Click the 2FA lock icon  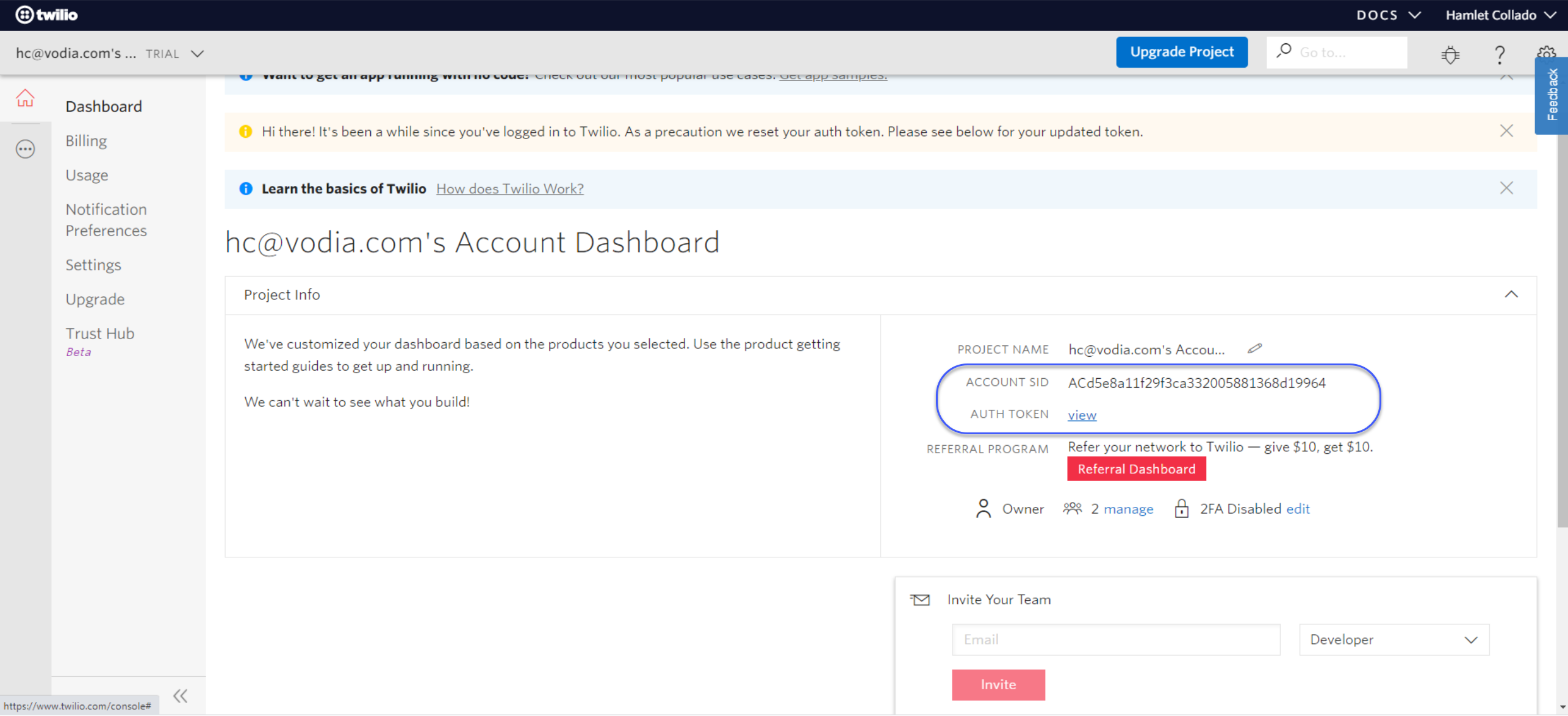coord(1181,508)
